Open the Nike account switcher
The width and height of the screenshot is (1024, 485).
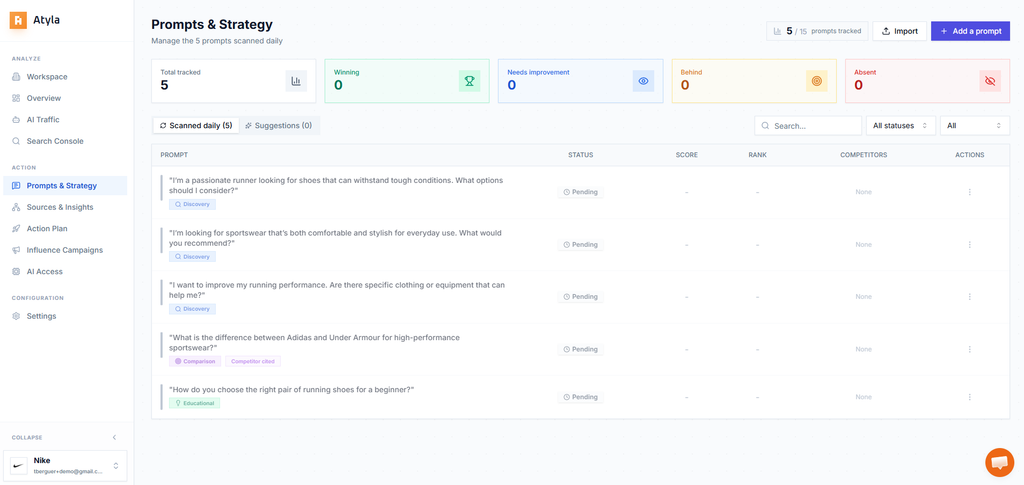pos(65,465)
